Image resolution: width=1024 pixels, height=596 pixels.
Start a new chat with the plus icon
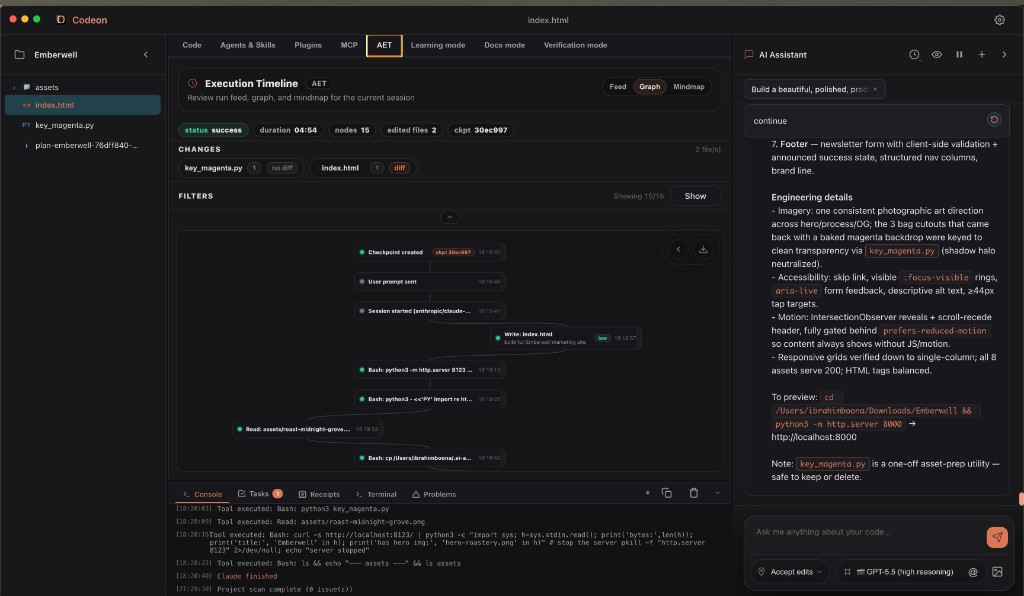(982, 55)
